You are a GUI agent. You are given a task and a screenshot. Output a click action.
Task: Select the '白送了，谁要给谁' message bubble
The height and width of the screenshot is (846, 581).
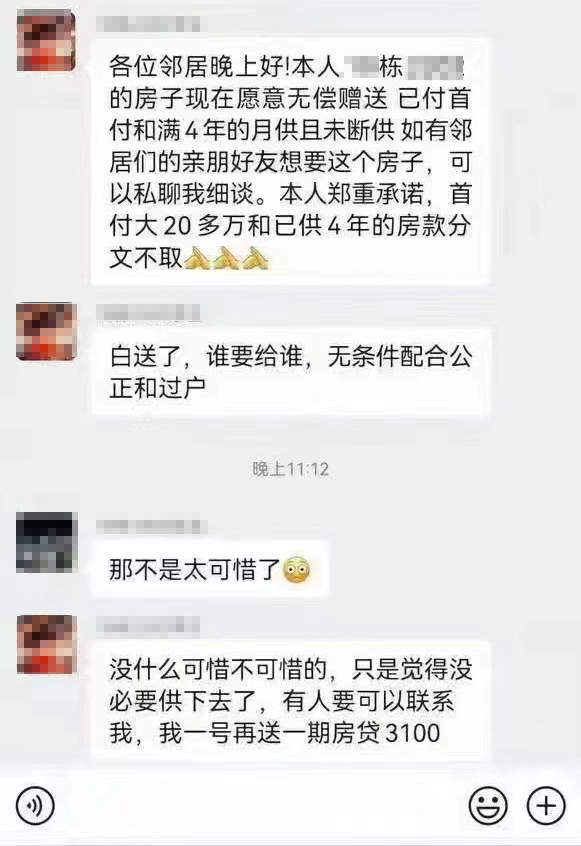(x=291, y=372)
